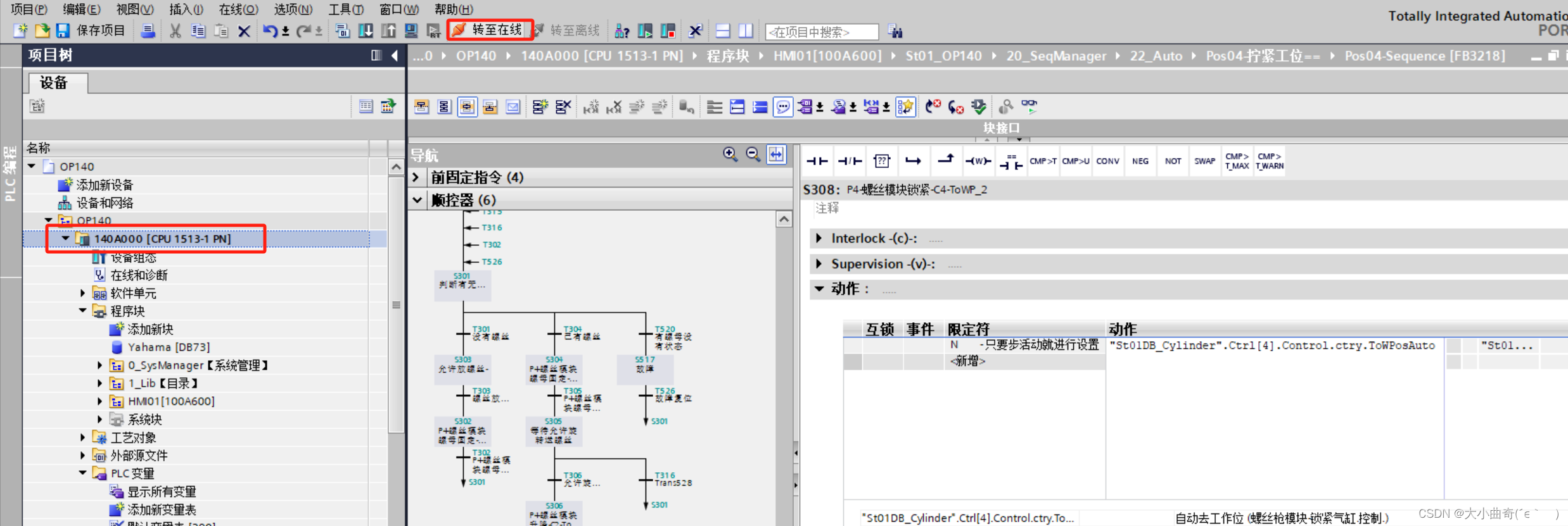Click the 在项目中搜索 search field
1568x526 pixels.
point(822,31)
